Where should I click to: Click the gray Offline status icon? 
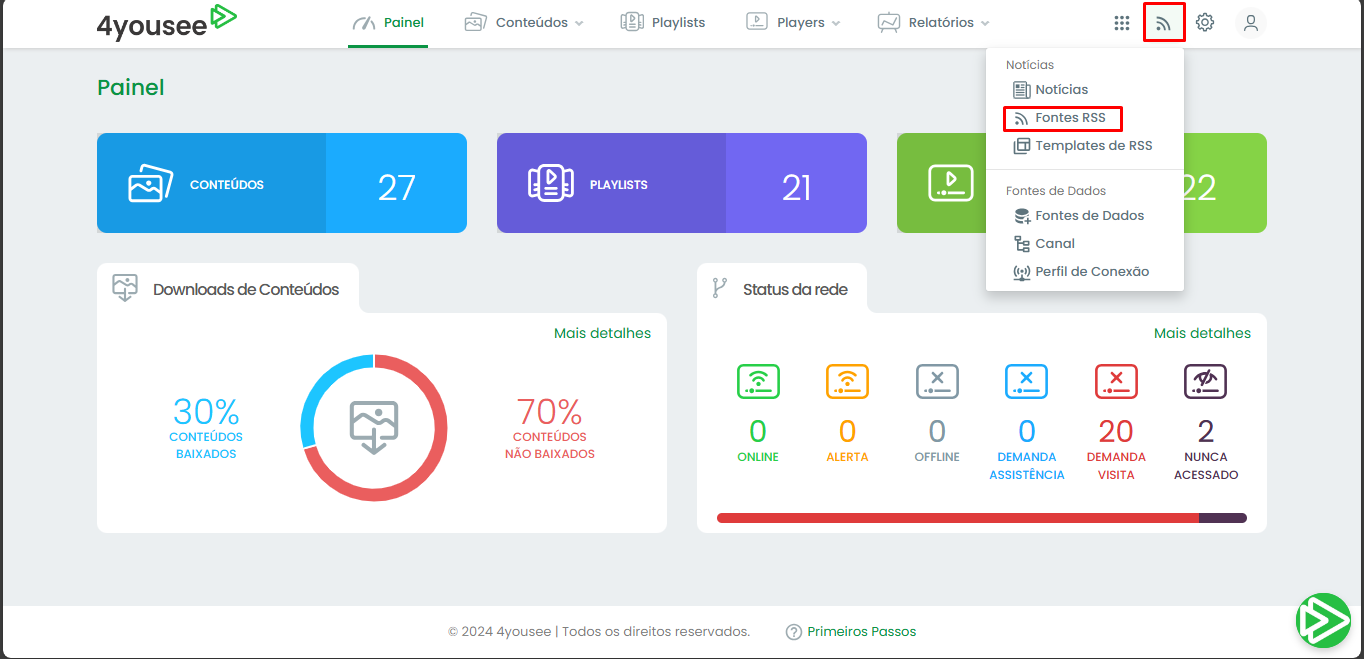[937, 381]
